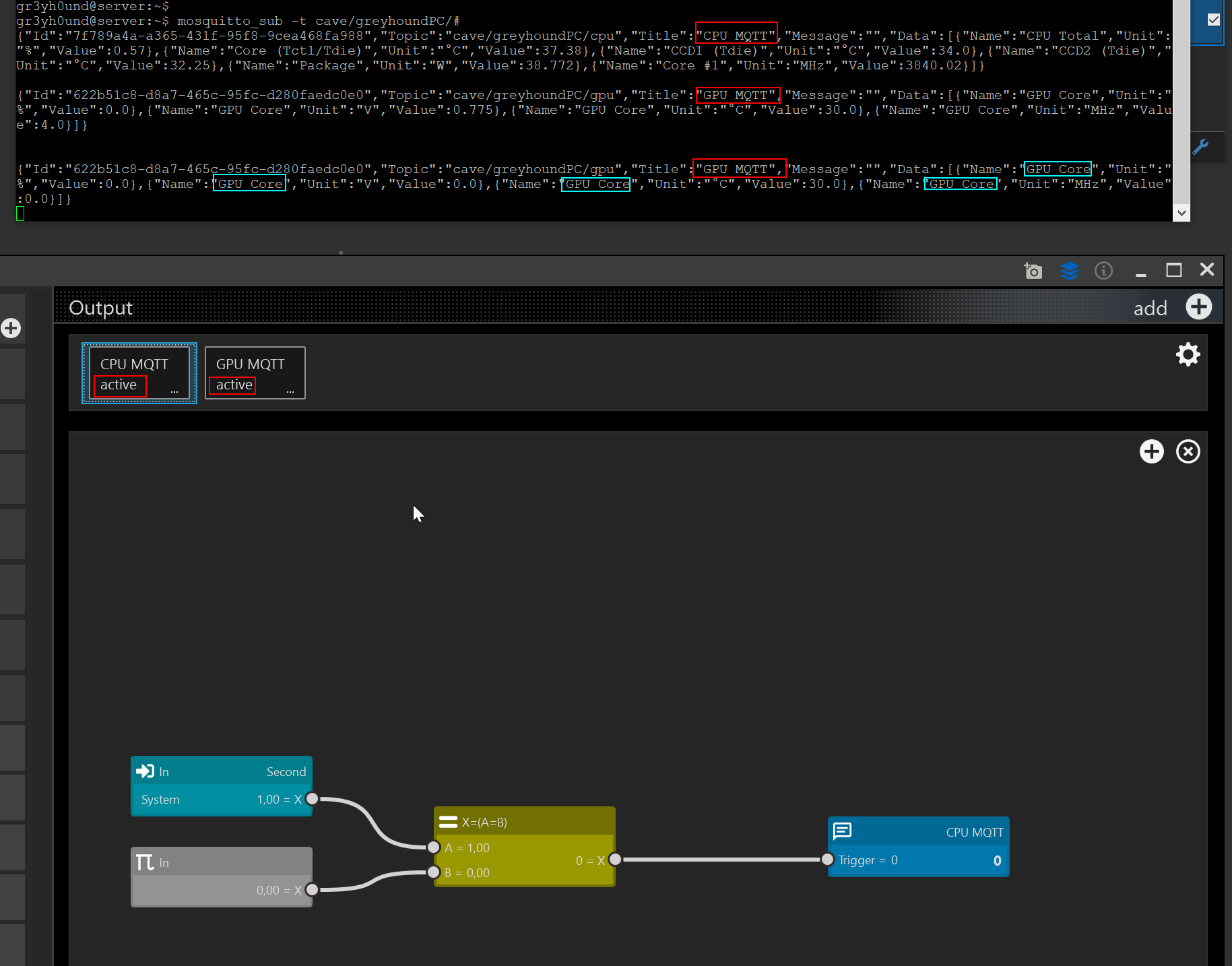Viewport: 1232px width, 966px height.
Task: Toggle the checkbox in top right corner
Action: (x=1213, y=20)
